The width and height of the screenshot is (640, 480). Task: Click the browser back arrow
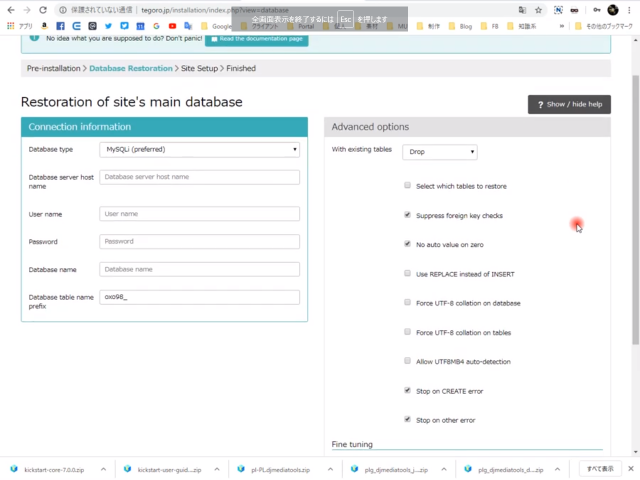[9, 9]
